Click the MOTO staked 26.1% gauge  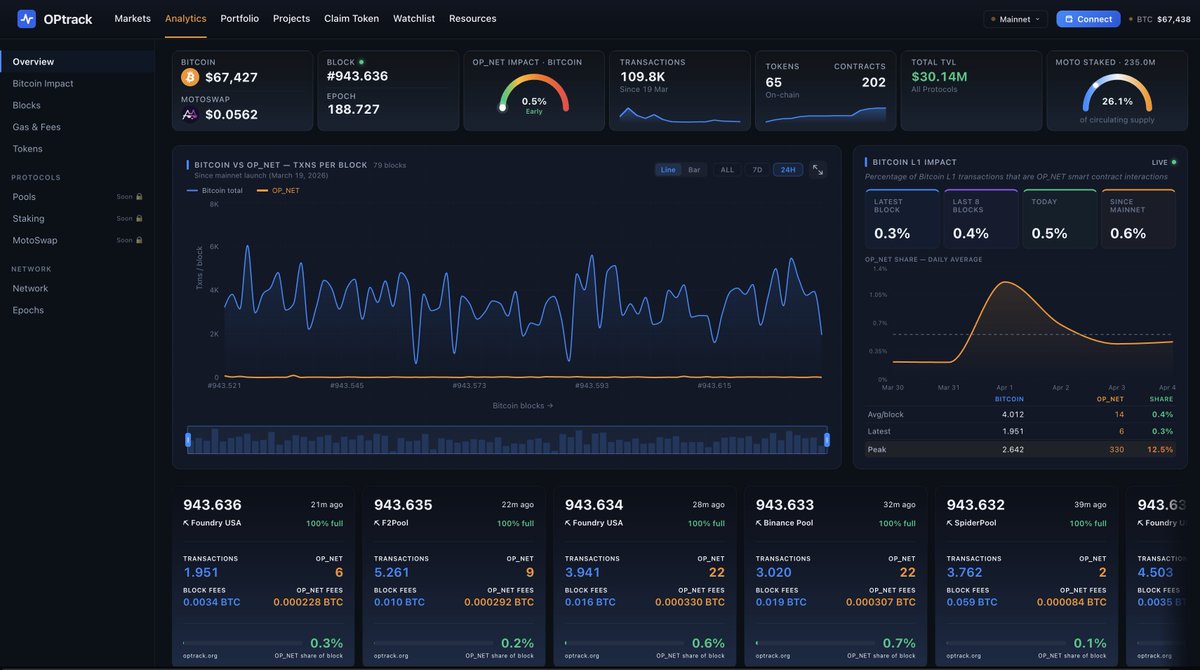point(1117,94)
